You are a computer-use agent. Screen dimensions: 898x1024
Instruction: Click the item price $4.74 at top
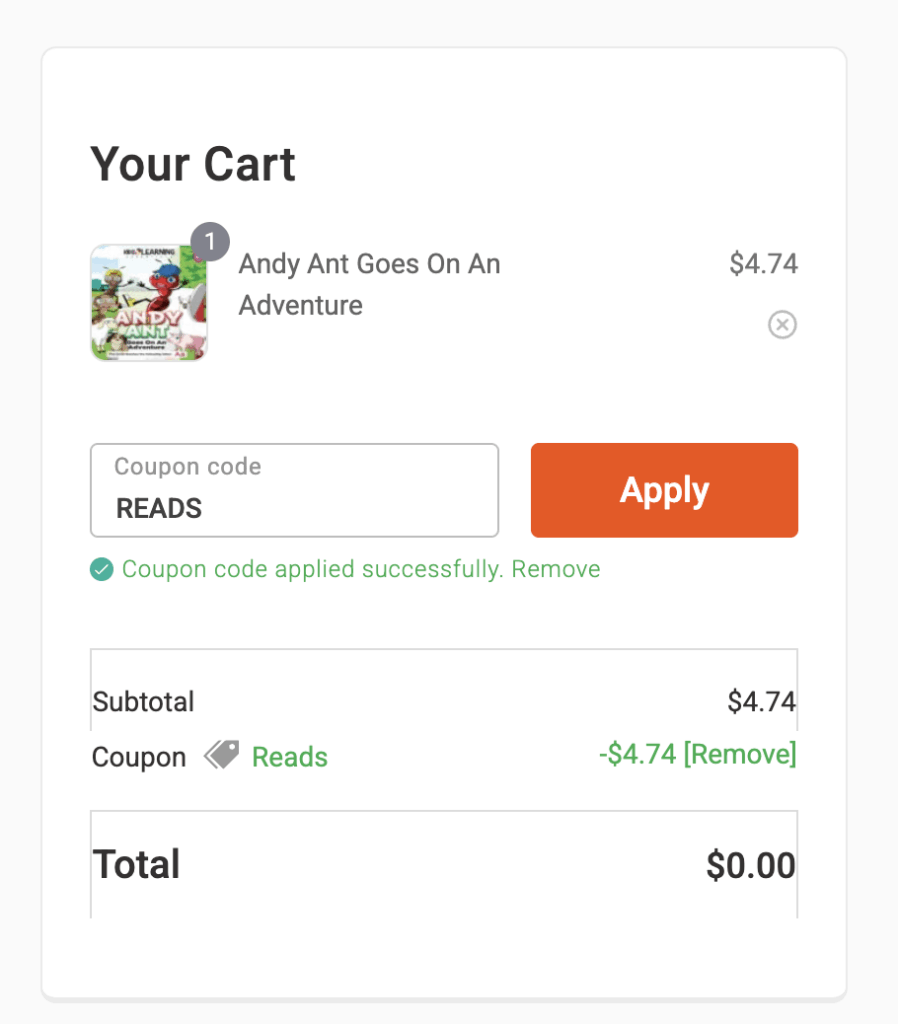763,264
